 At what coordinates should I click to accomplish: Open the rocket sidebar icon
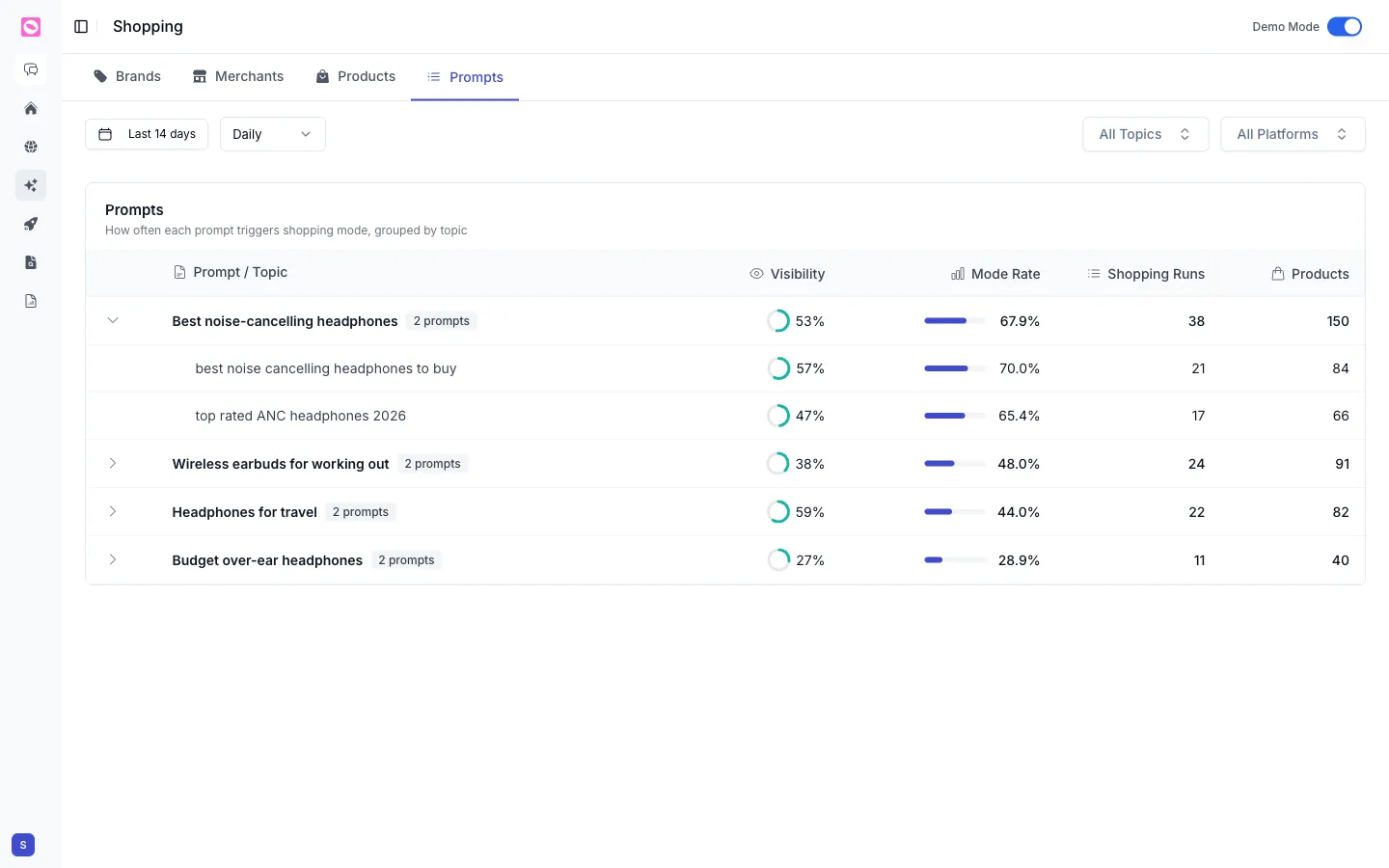31,224
